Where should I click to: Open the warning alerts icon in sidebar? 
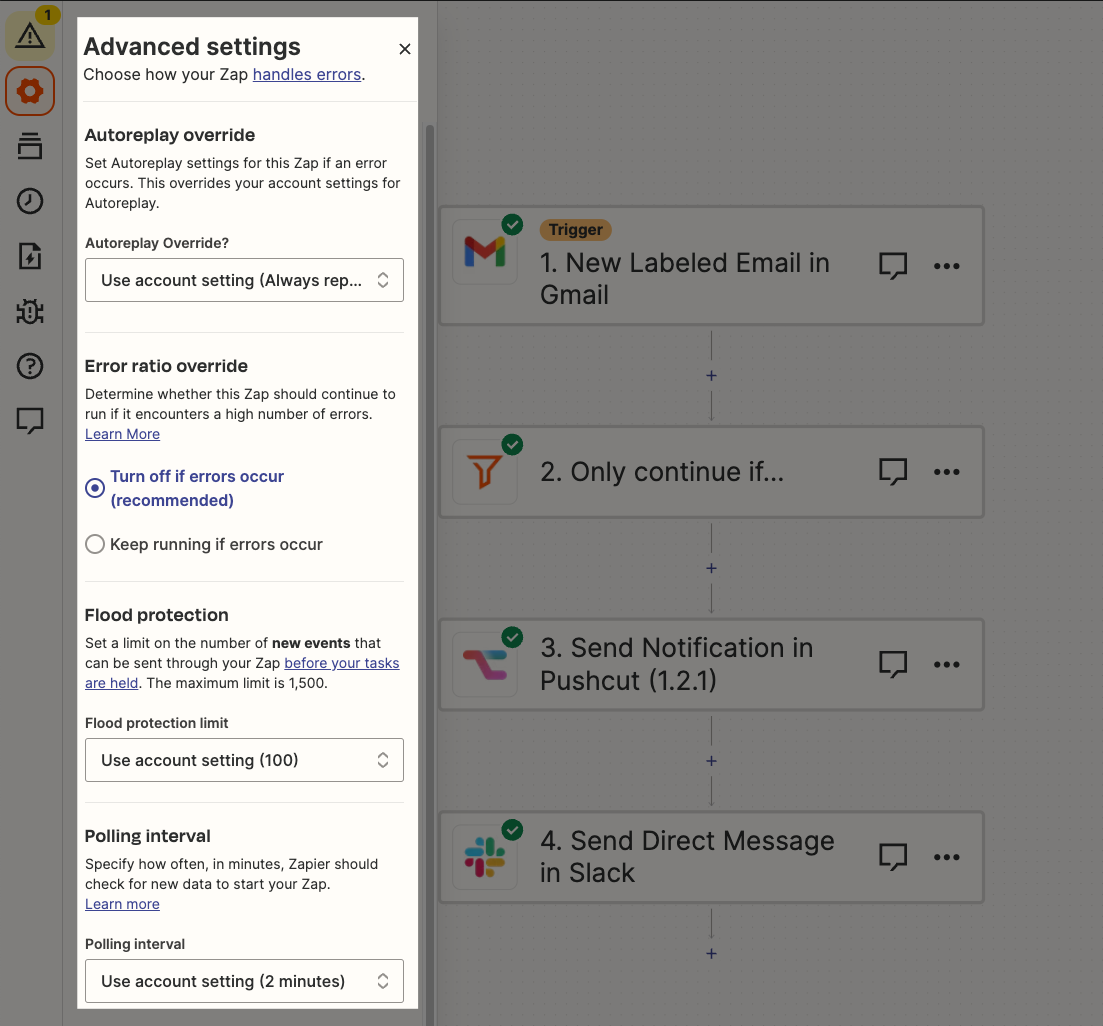click(30, 34)
